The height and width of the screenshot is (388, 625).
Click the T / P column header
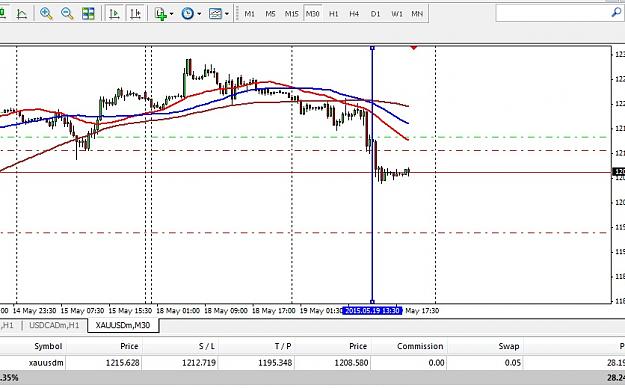tap(283, 346)
